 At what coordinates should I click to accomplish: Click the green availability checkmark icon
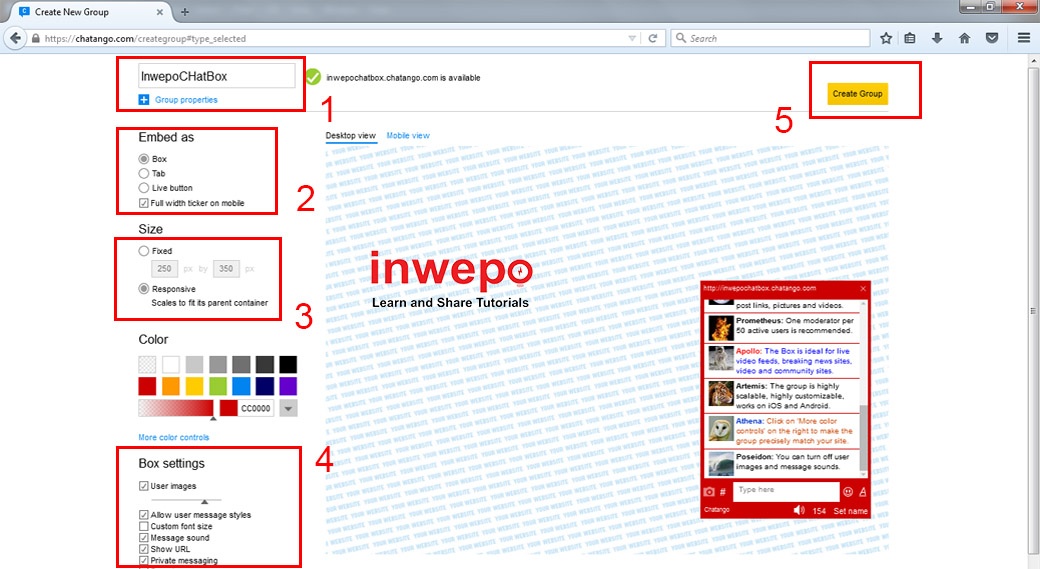[313, 77]
